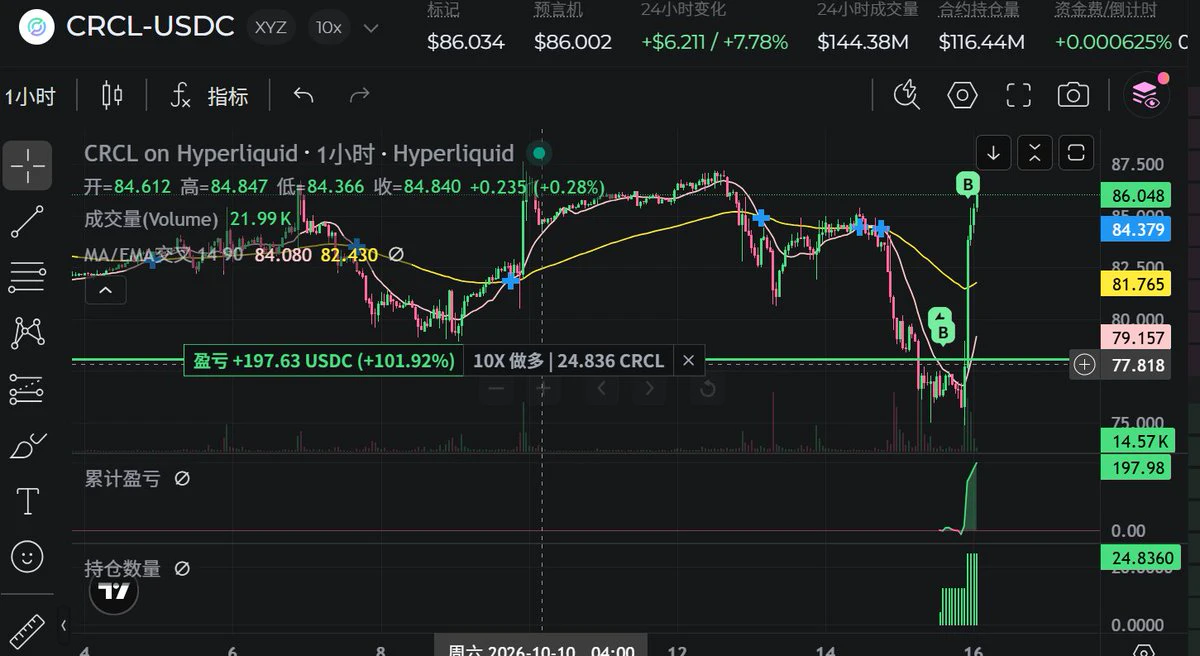Image resolution: width=1200 pixels, height=656 pixels.
Task: Click the undo arrow in toolbar
Action: click(x=303, y=96)
